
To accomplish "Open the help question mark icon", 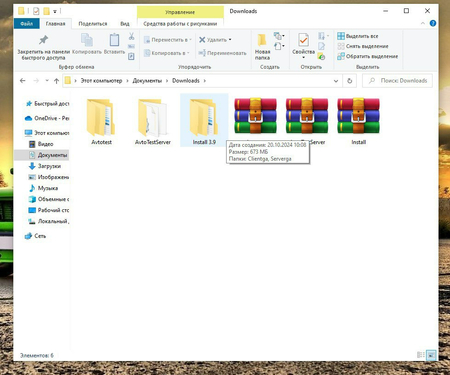I will pyautogui.click(x=433, y=23).
